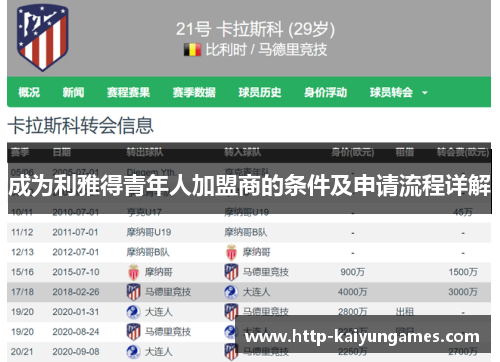This screenshot has width=500, height=362.
Task: Open the 身价浮动 tab
Action: [325, 92]
